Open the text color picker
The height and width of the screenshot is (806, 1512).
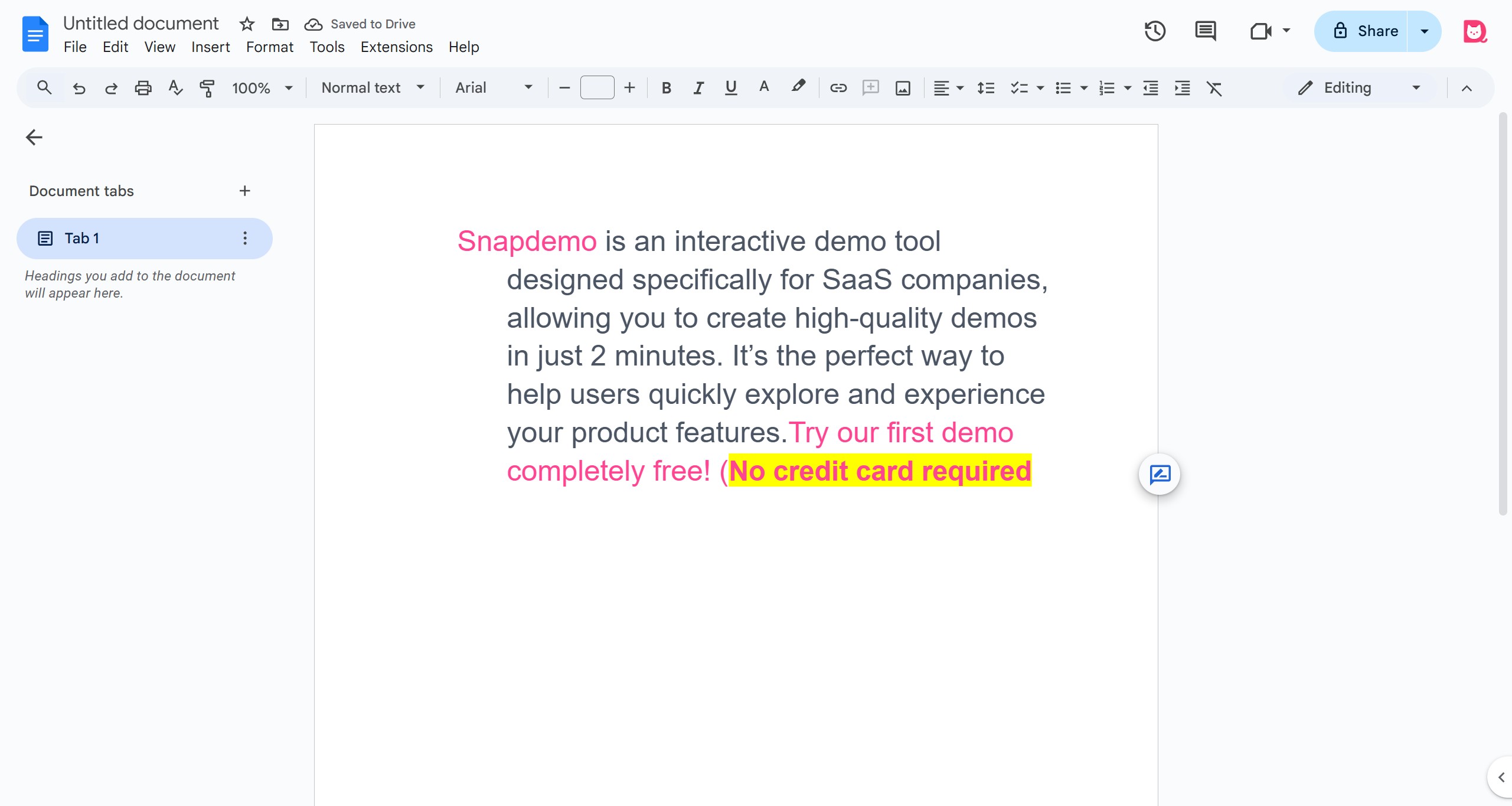[x=763, y=88]
